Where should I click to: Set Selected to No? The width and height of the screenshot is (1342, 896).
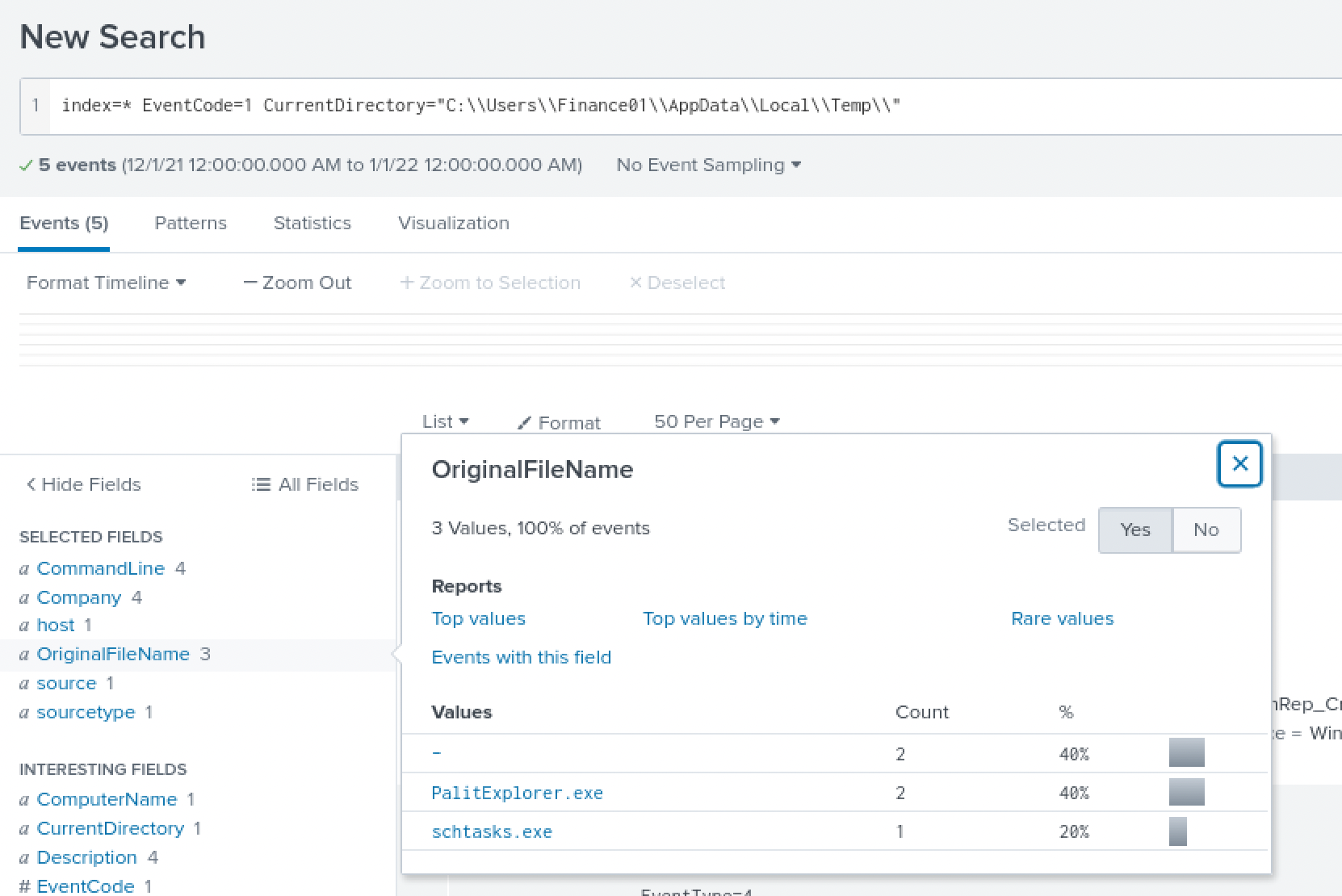(1206, 530)
